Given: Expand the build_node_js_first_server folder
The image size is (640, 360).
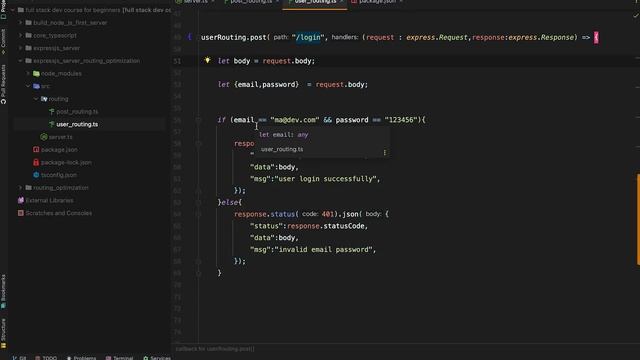Looking at the screenshot, I should pyautogui.click(x=20, y=22).
